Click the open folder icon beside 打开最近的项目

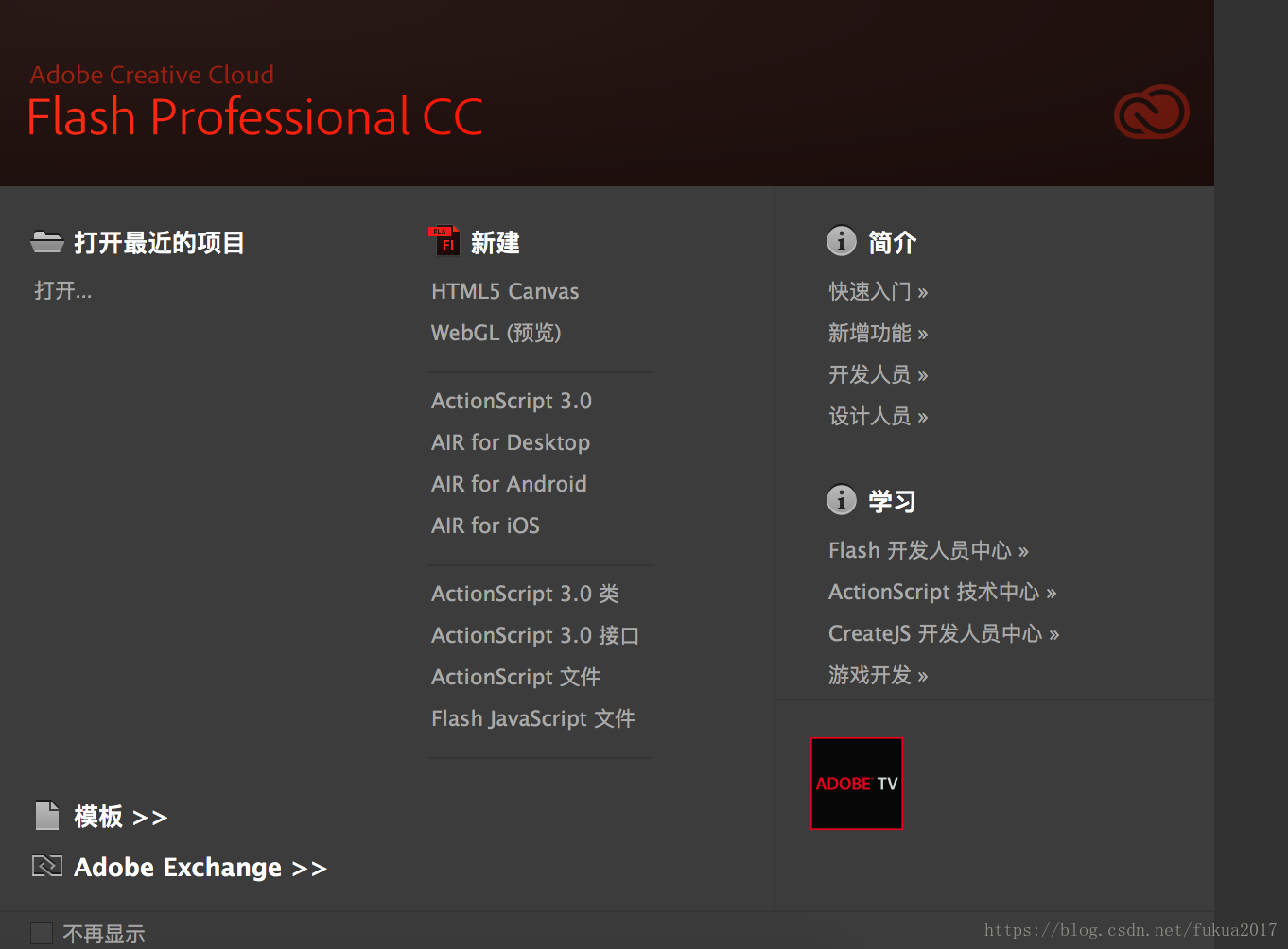click(x=46, y=242)
